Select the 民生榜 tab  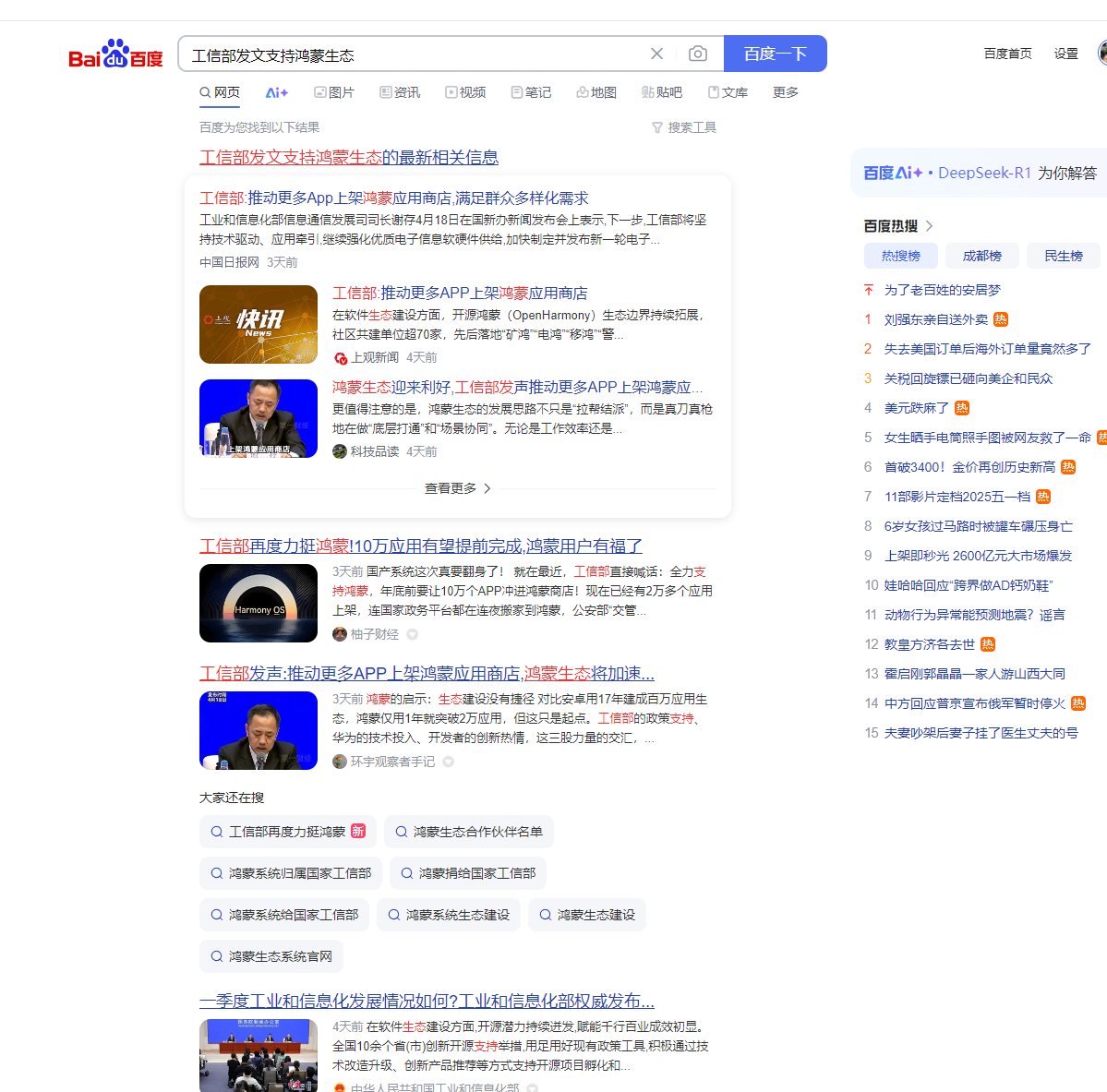(x=1064, y=257)
